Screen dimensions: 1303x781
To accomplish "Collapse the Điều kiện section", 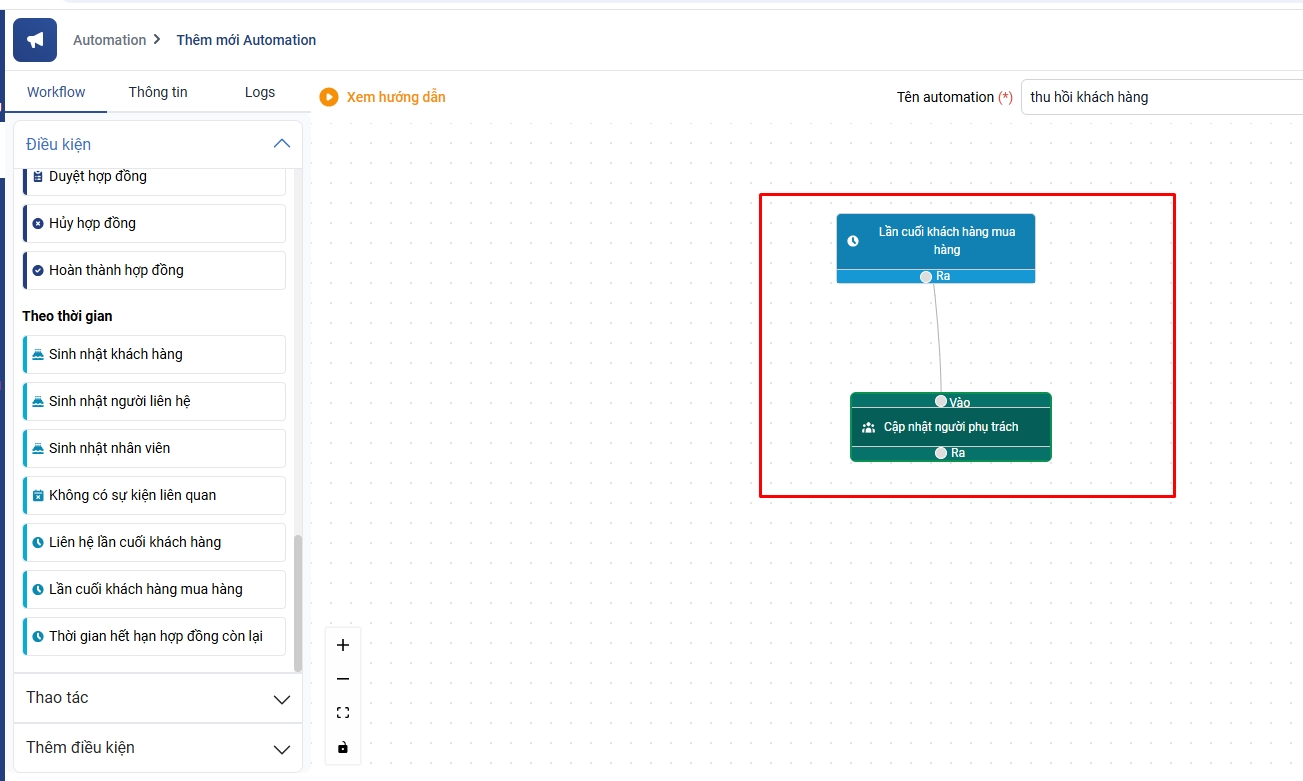I will (x=282, y=144).
